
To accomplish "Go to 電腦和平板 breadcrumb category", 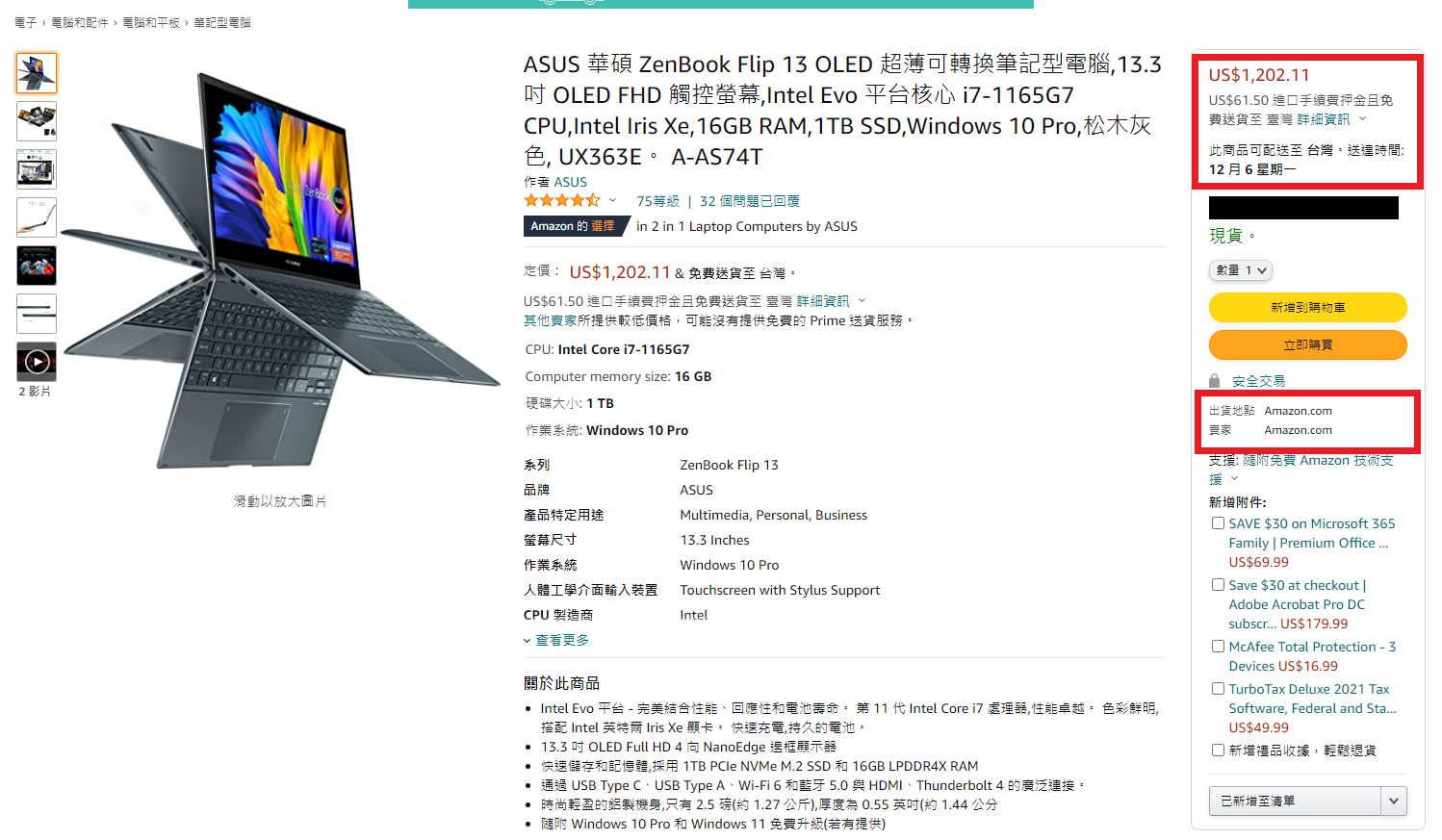I will (x=151, y=22).
